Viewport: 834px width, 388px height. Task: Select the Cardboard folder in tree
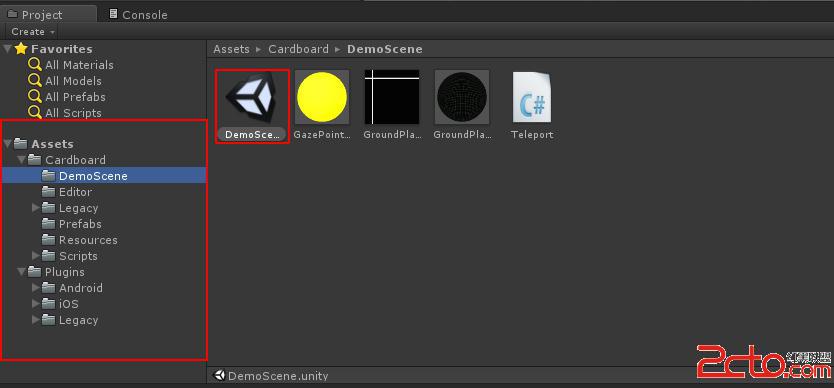click(x=75, y=160)
